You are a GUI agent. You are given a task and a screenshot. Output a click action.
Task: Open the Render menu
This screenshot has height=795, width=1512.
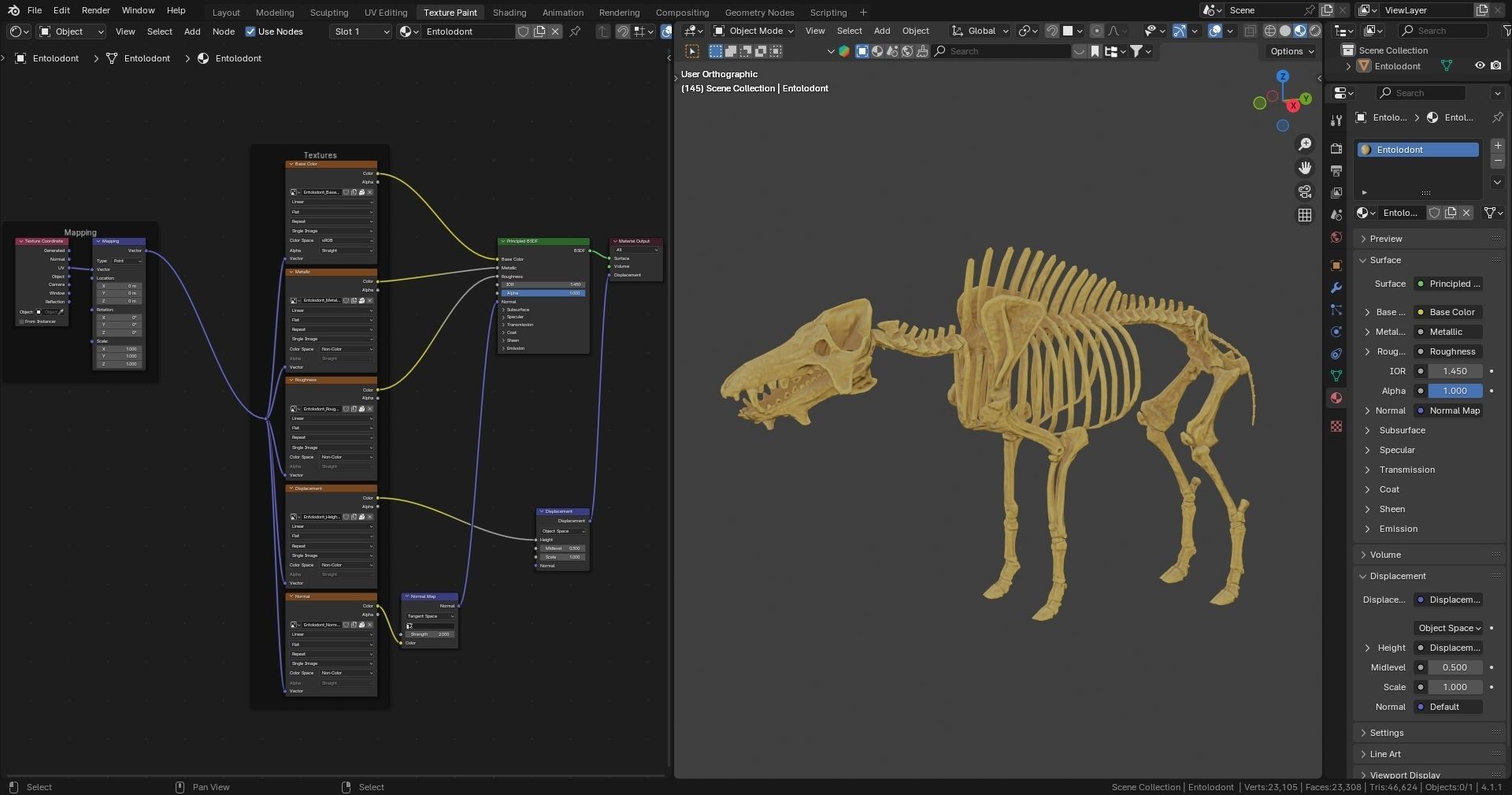tap(95, 10)
